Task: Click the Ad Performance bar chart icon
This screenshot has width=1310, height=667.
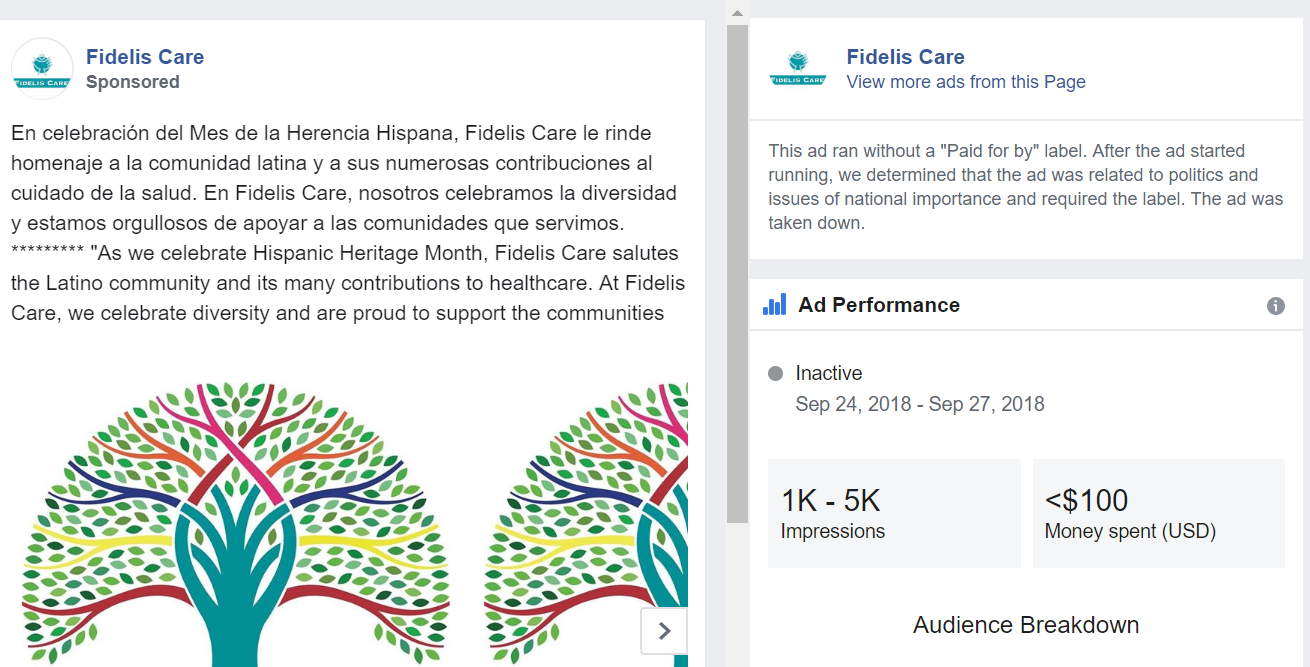Action: (x=774, y=305)
